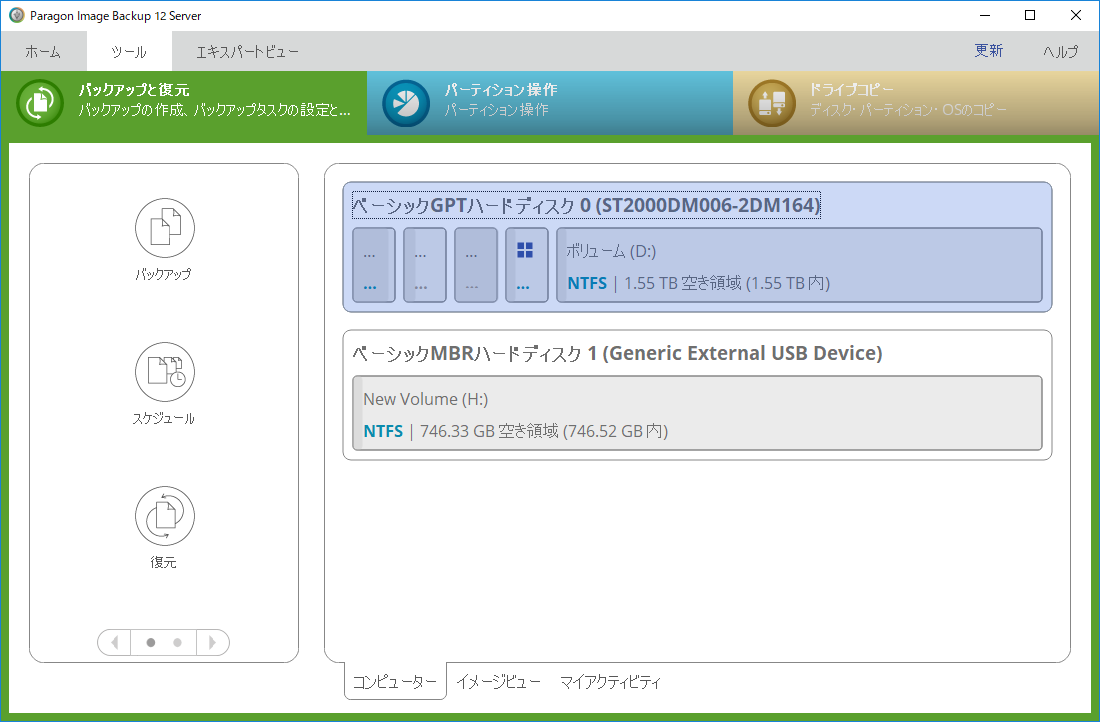Image resolution: width=1100 pixels, height=722 pixels.
Task: Open the スケジュール (Schedule) icon
Action: pos(164,373)
